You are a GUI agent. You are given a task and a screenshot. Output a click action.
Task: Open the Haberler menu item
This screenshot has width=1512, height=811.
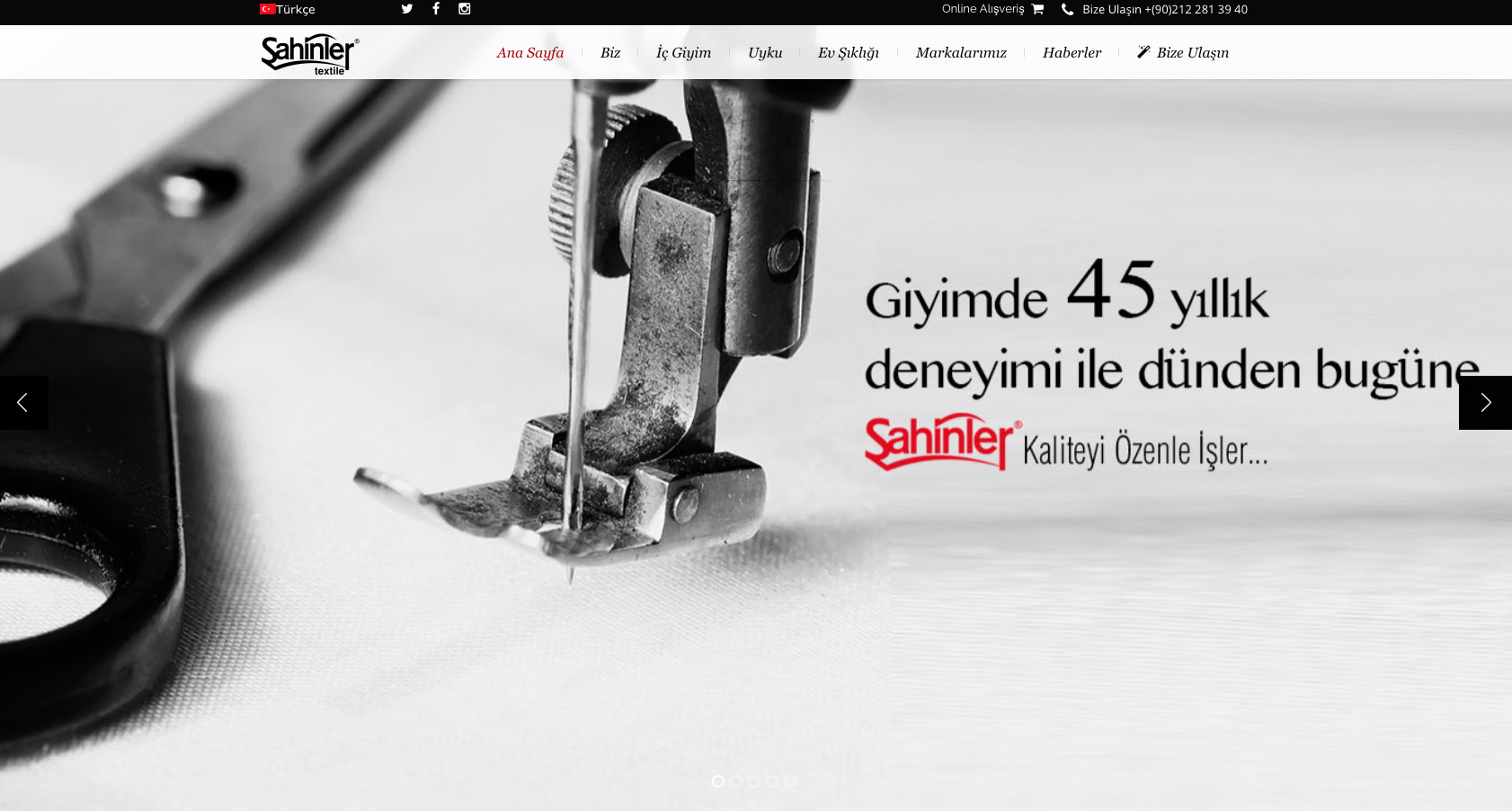point(1072,53)
